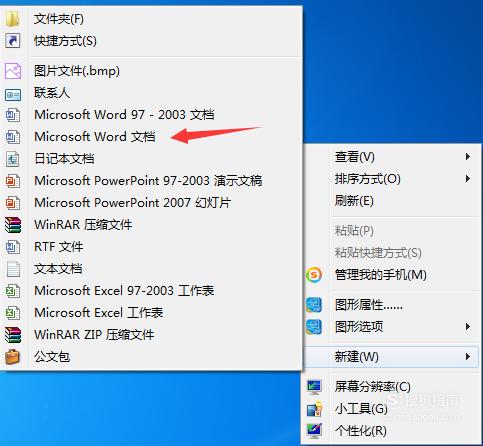Screen dimensions: 483x446
Task: Click the folder icon beside 文件夹(F)
Action: coord(13,19)
